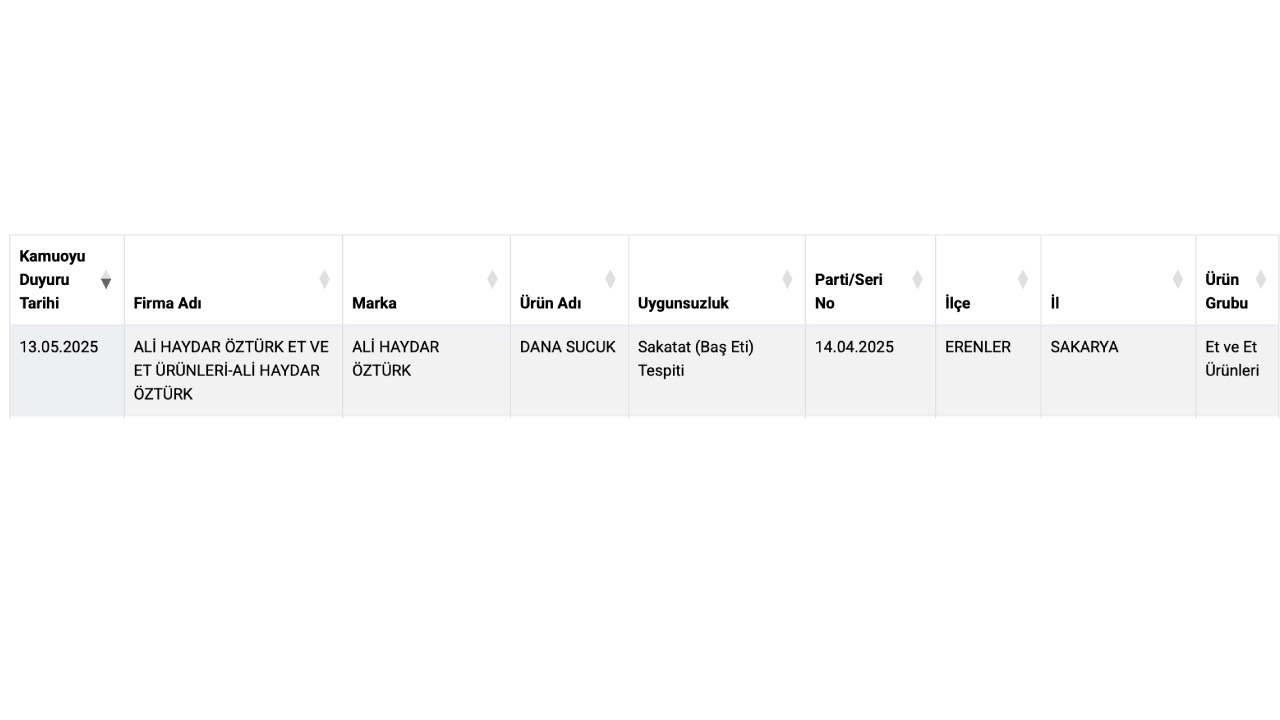Click sort icon in Ürün Adı column
The image size is (1280, 720).
pos(610,280)
